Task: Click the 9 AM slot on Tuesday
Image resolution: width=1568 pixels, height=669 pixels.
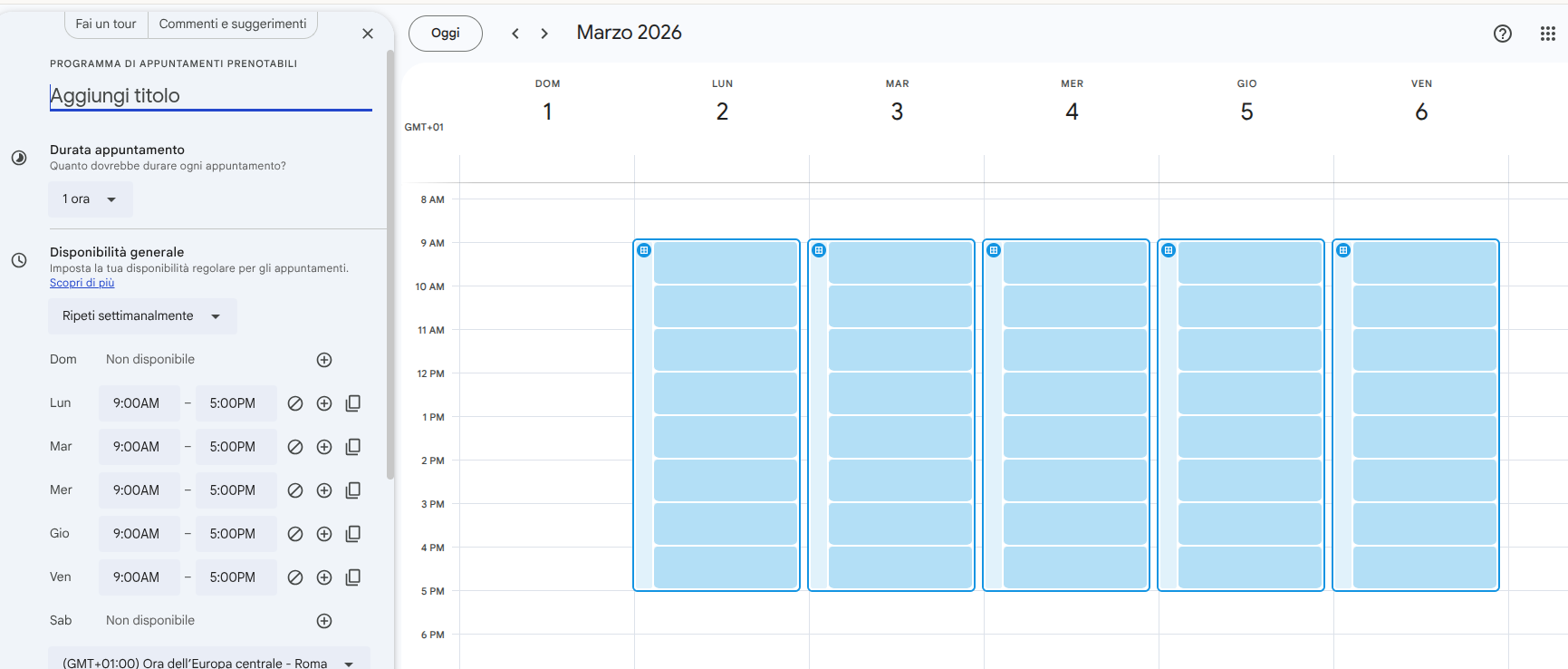Action: tap(900, 263)
